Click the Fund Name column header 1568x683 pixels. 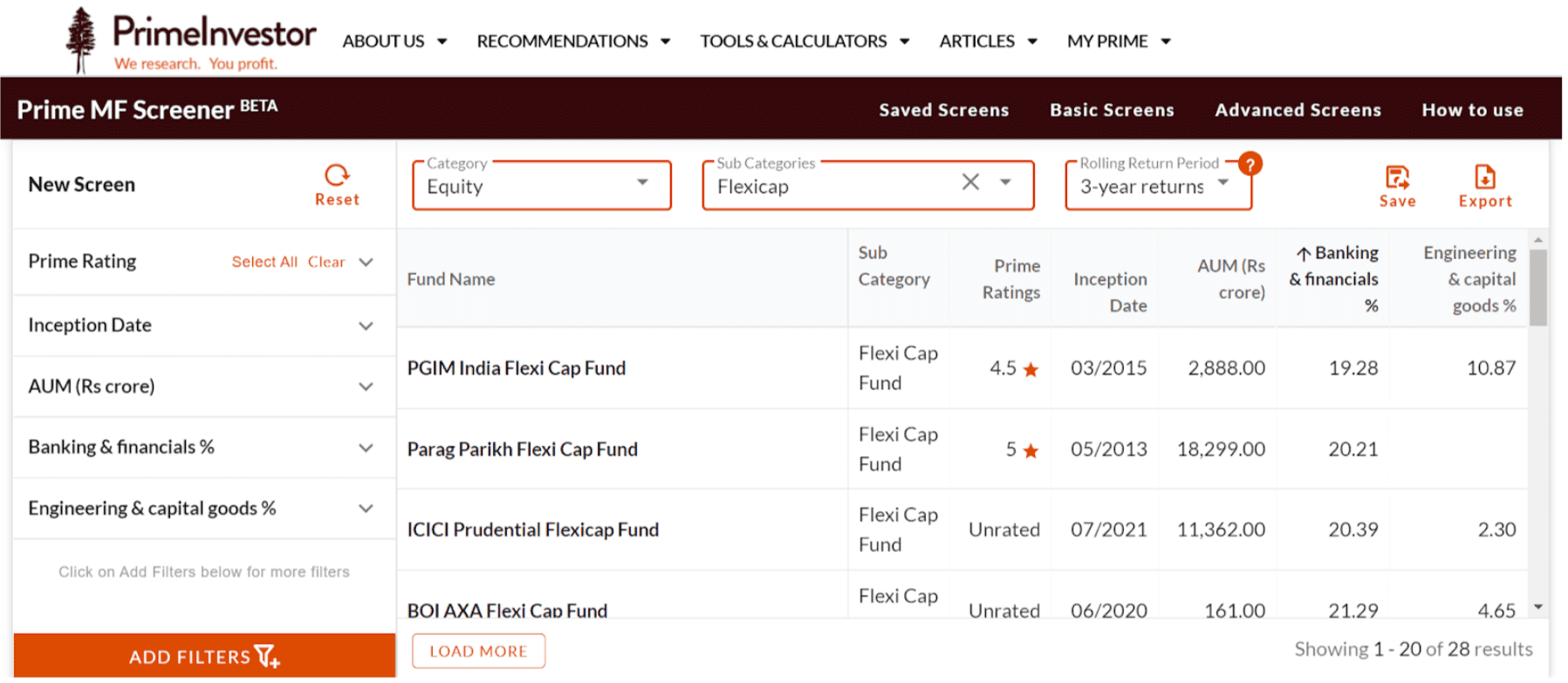click(x=451, y=279)
